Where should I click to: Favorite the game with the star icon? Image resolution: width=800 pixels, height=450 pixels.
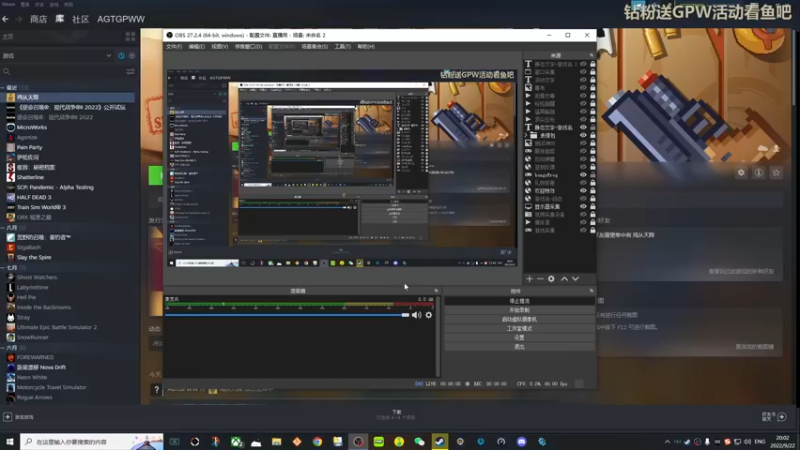(x=776, y=173)
